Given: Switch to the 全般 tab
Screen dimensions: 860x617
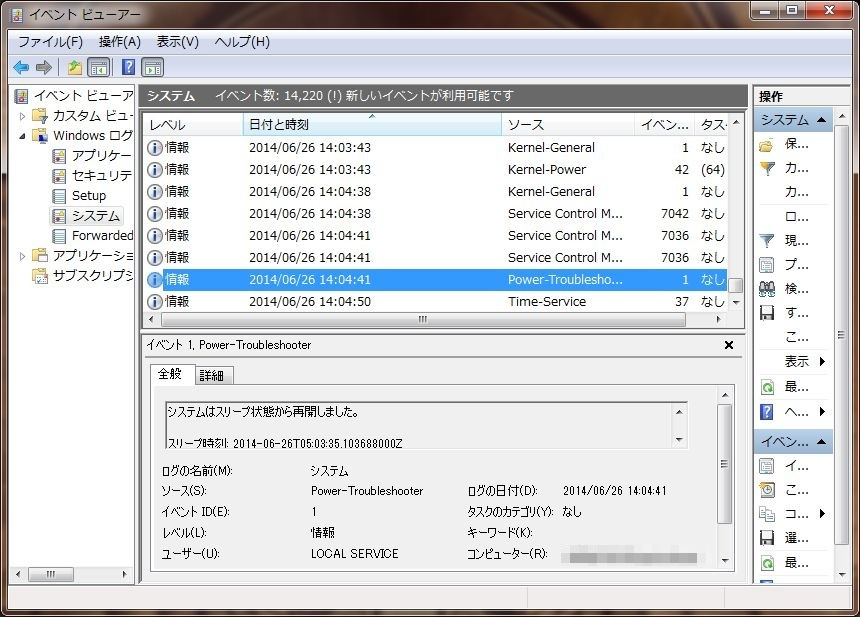Looking at the screenshot, I should pyautogui.click(x=171, y=374).
